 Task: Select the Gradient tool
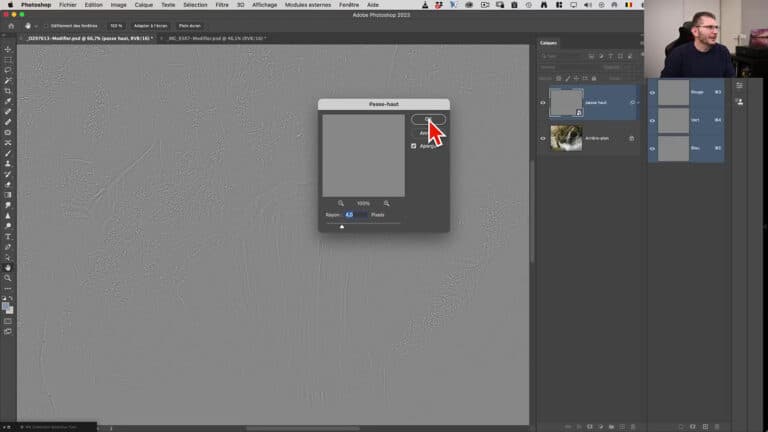click(8, 195)
